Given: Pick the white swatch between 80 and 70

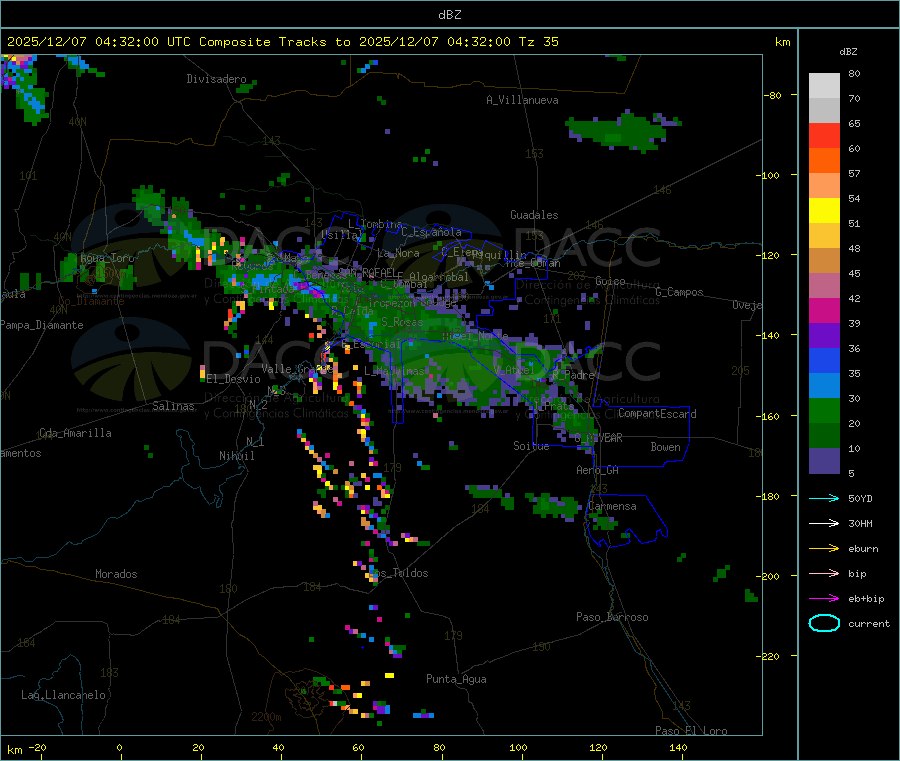Looking at the screenshot, I should tap(824, 86).
